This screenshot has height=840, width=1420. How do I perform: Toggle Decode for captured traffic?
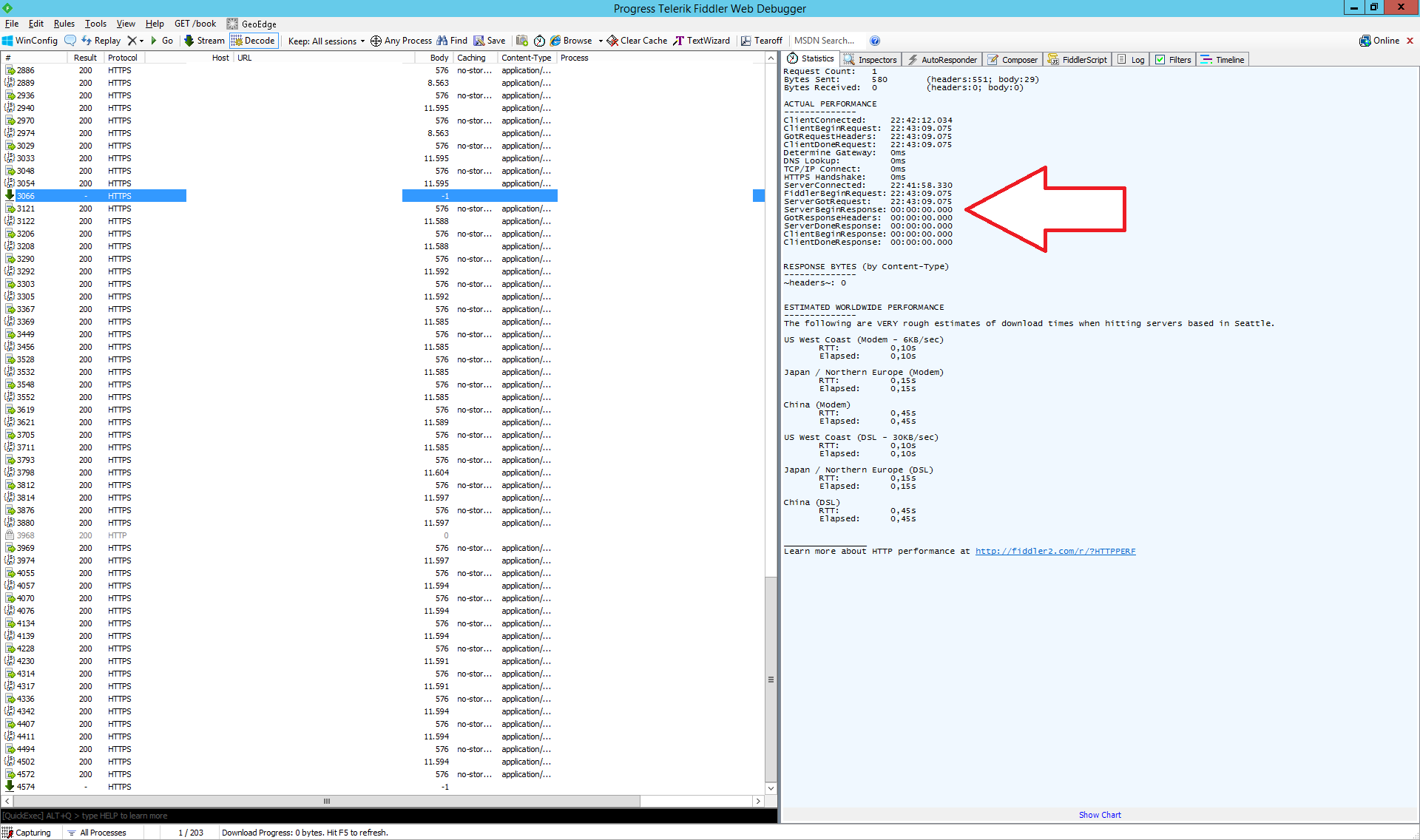[253, 40]
